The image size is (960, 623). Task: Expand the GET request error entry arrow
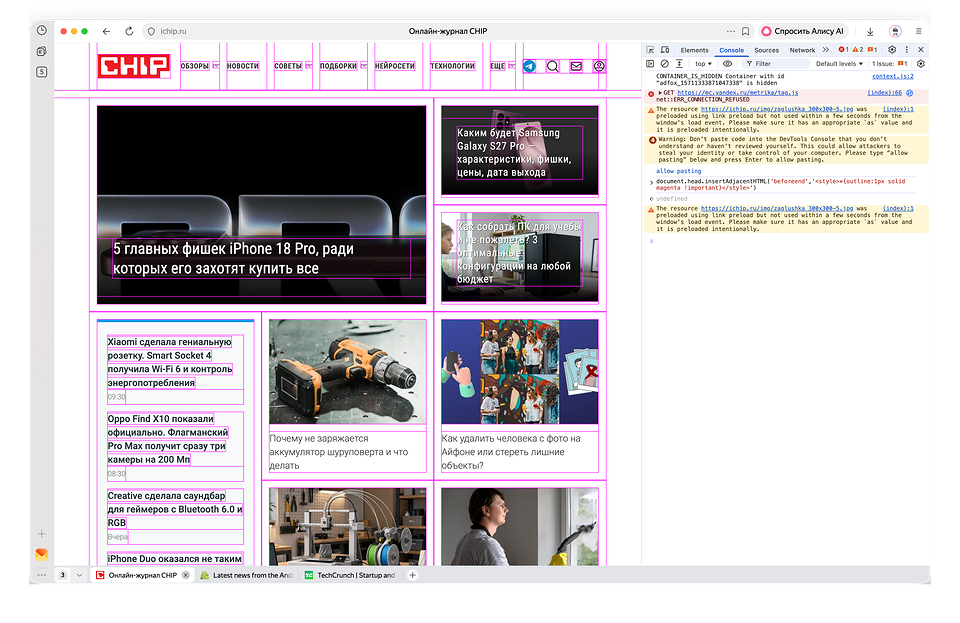click(x=659, y=93)
